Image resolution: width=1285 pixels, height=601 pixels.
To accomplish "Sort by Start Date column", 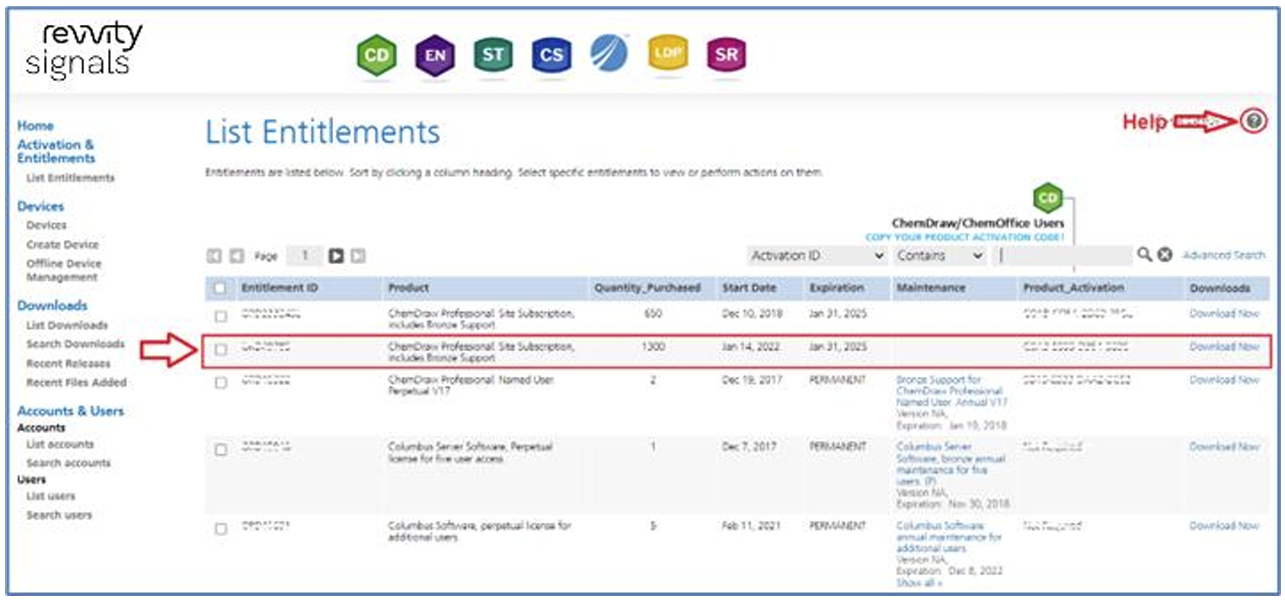I will 749,288.
